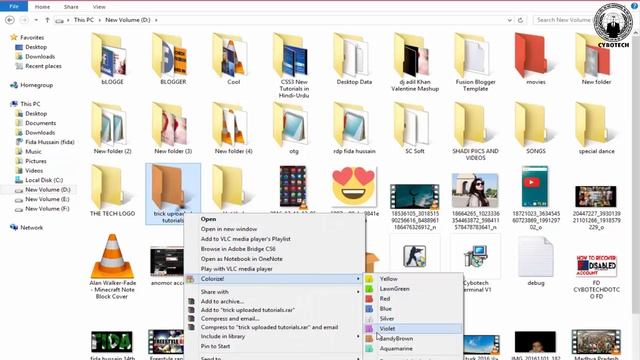Viewport: 640px width, 360px height.
Task: Open Fida Hussain (fida) in sidebar
Action: (x=50, y=142)
